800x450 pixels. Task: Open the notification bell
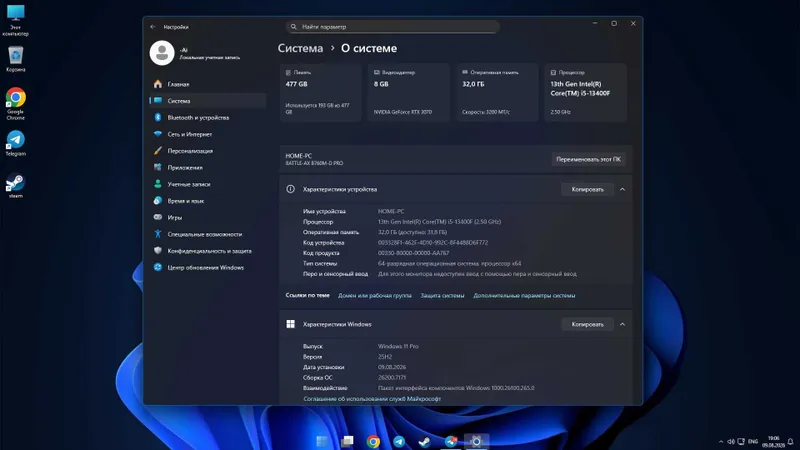tap(790, 442)
